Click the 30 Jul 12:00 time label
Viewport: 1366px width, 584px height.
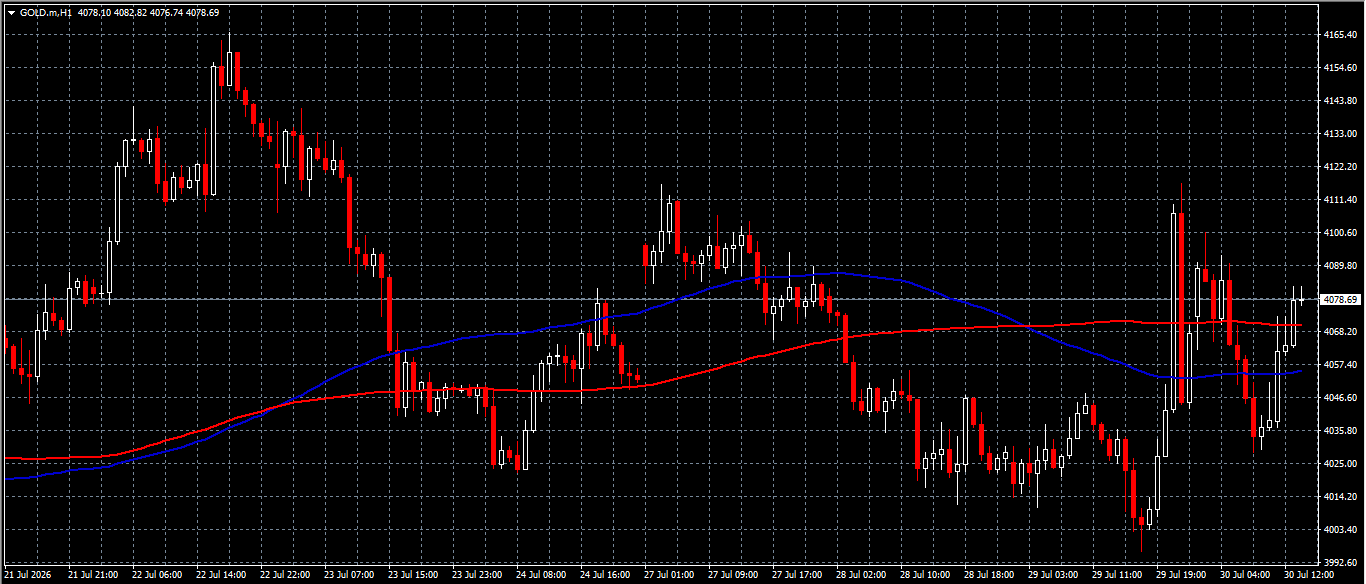pyautogui.click(x=1309, y=576)
